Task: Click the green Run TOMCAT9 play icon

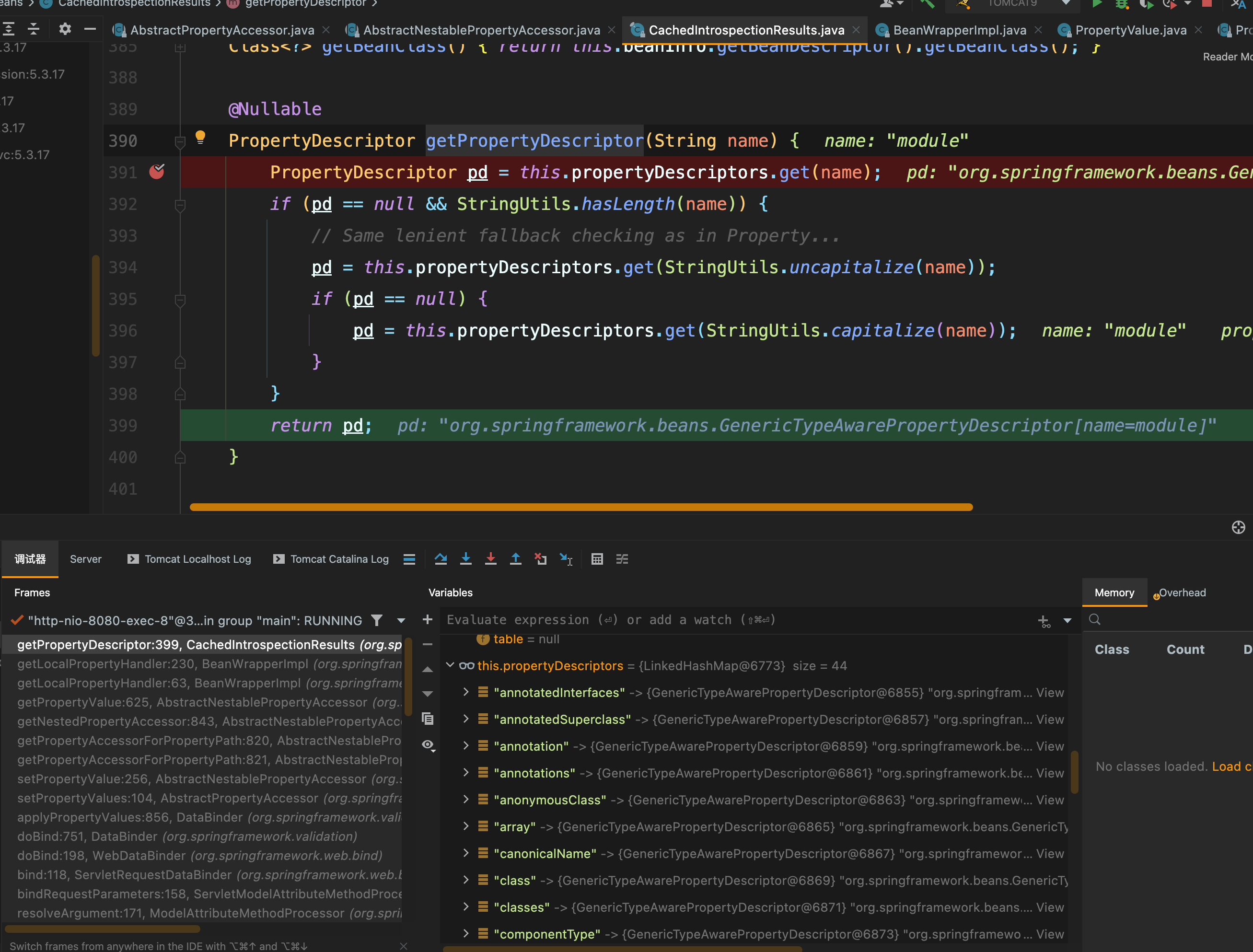Action: pyautogui.click(x=1097, y=3)
